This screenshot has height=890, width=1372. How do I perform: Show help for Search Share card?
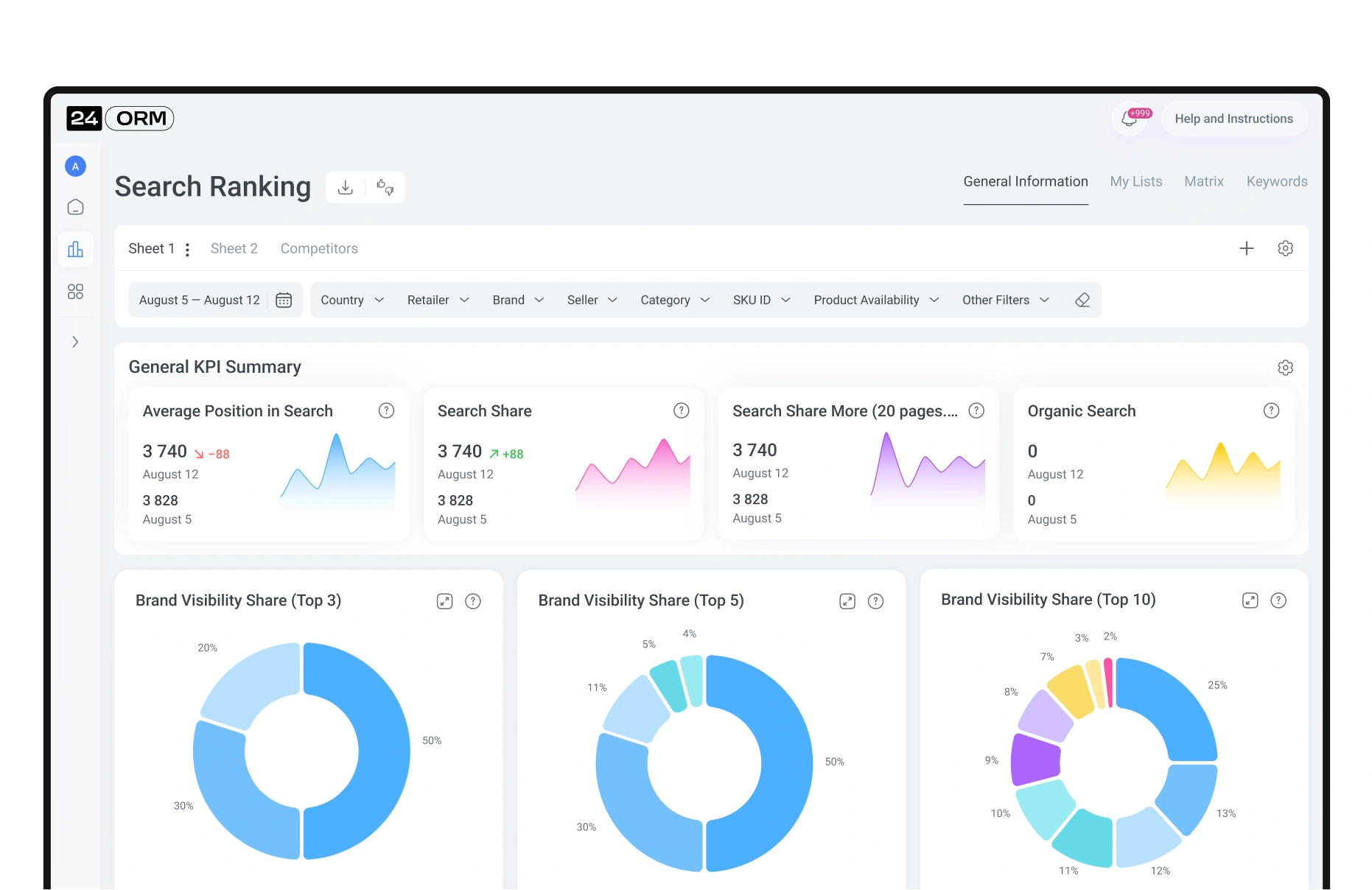pyautogui.click(x=681, y=411)
